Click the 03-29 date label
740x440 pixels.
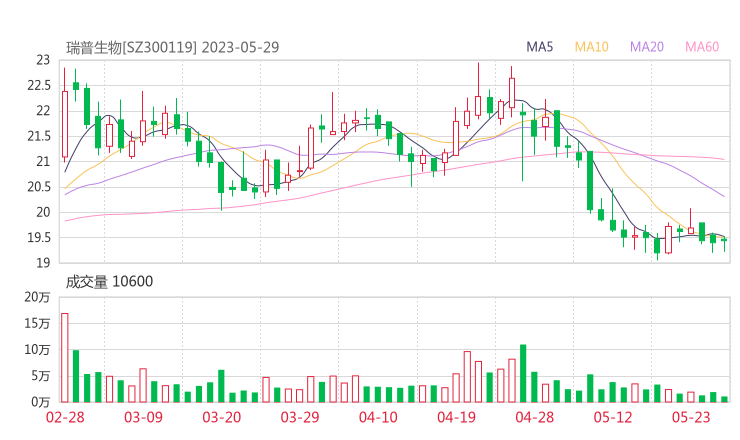pos(300,417)
